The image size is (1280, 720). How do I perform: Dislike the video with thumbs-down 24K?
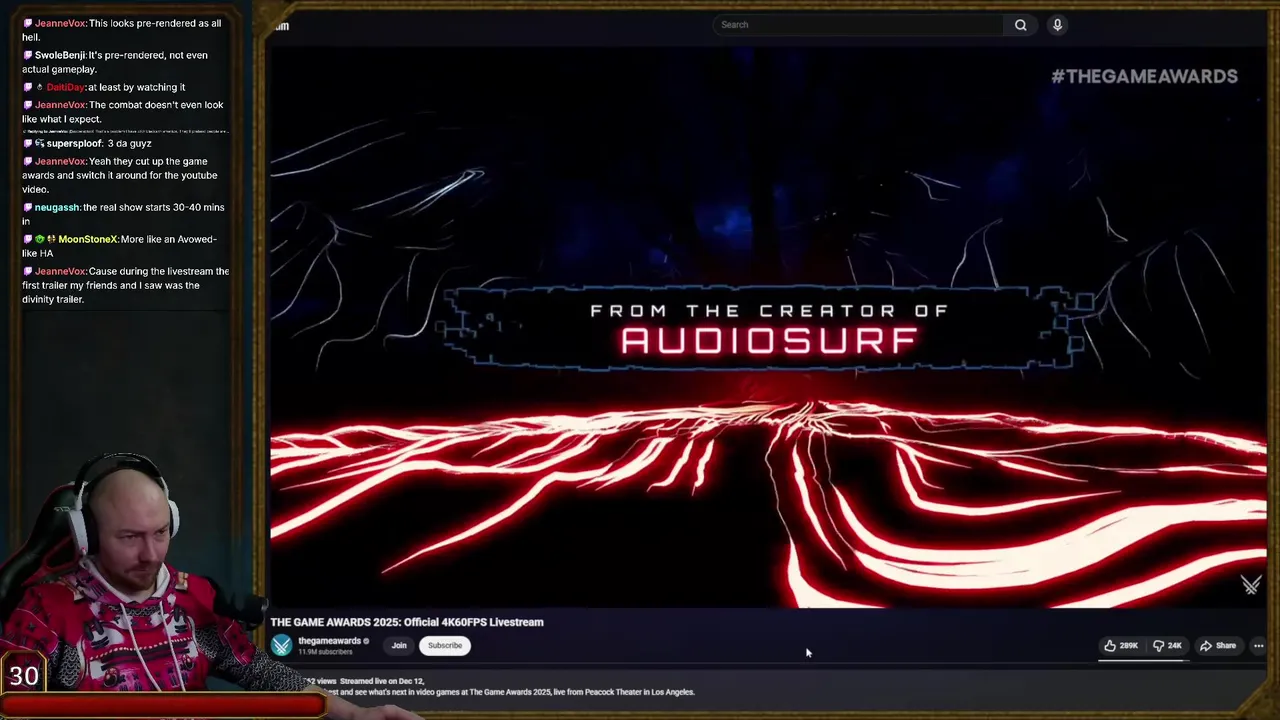[x=1168, y=646]
